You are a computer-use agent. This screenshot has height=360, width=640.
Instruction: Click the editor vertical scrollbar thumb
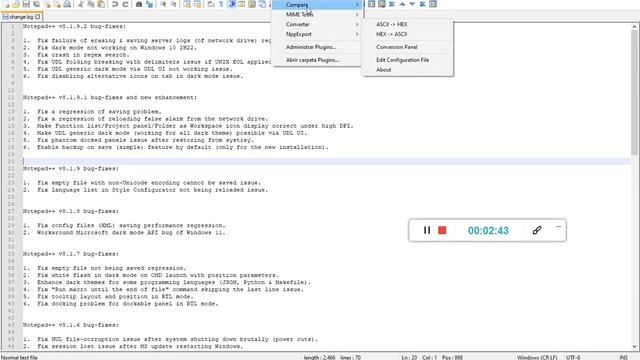(635, 93)
